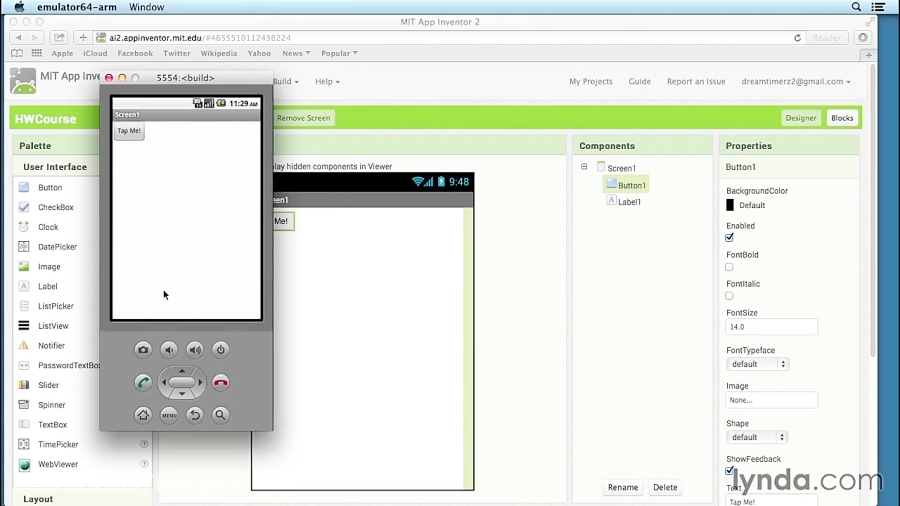Click emulator volume up button
This screenshot has height=506, width=900.
[x=195, y=349]
